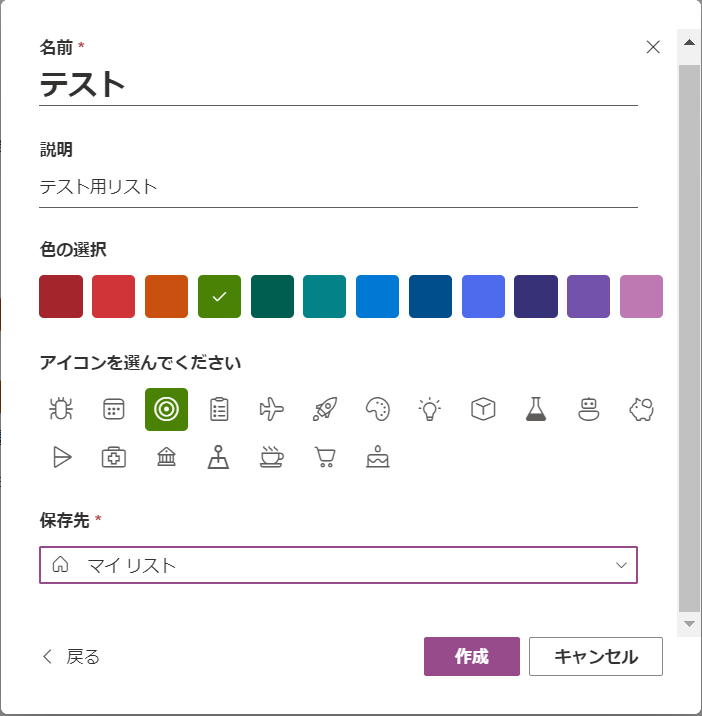
Task: Select the cube icon
Action: pyautogui.click(x=483, y=409)
